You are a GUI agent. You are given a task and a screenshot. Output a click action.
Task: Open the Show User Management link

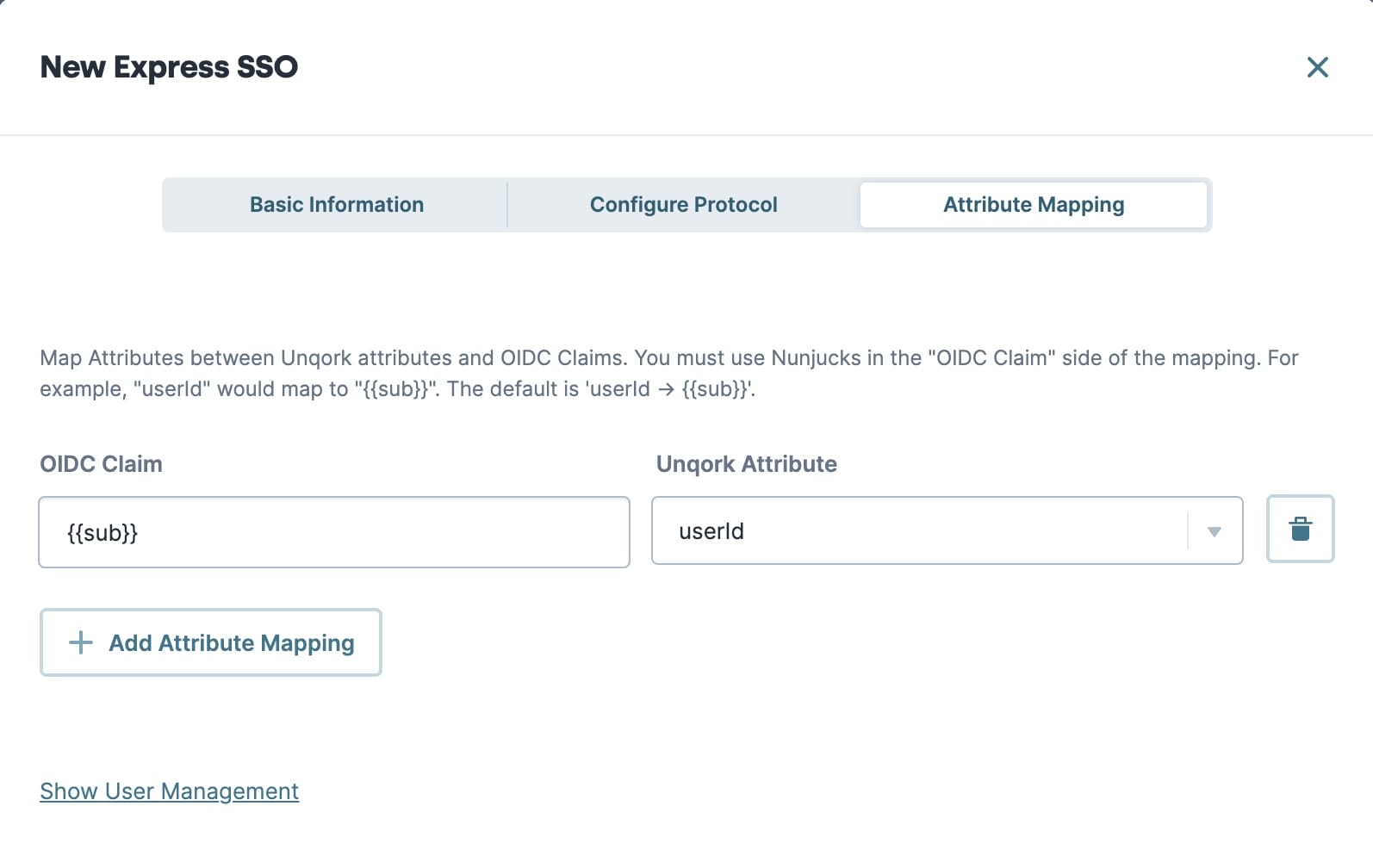(x=170, y=791)
